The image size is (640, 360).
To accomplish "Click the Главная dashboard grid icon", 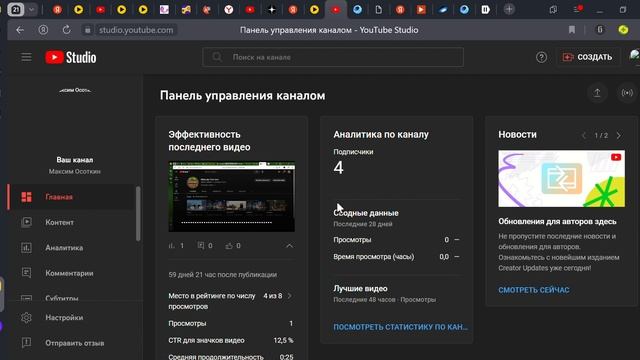I will pos(26,197).
